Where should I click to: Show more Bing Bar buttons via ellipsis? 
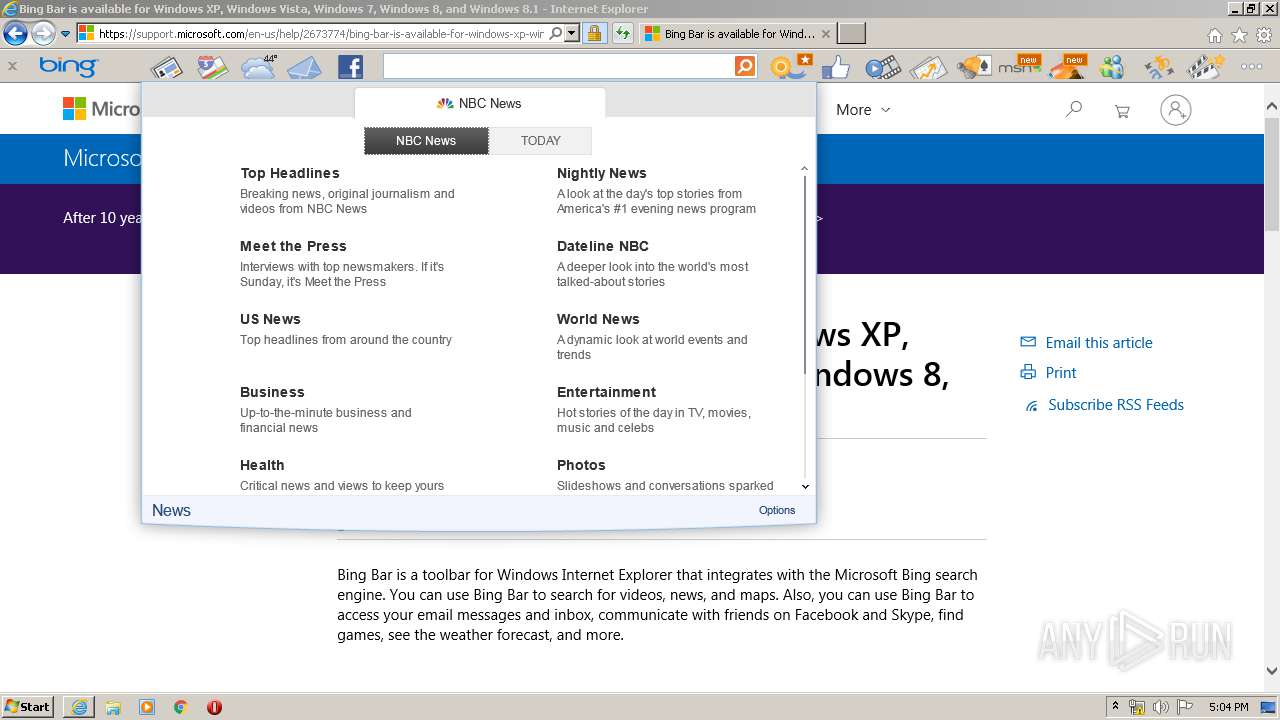click(x=1251, y=67)
